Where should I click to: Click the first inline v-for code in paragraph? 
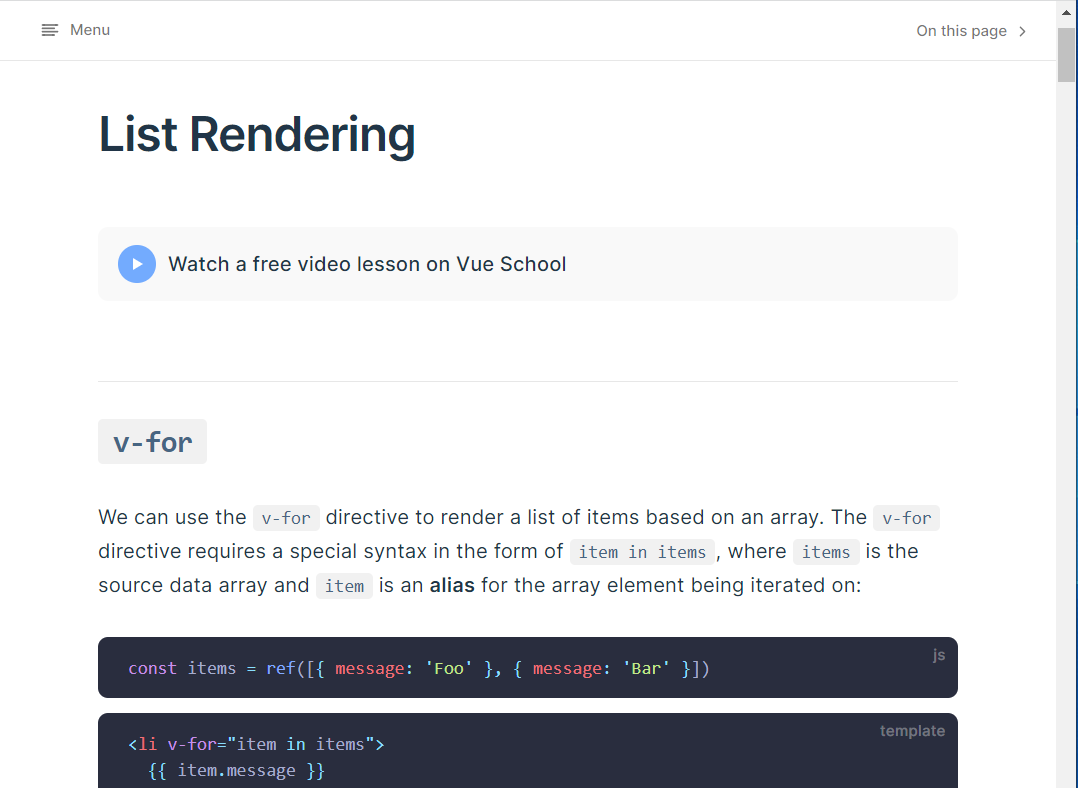(x=286, y=518)
